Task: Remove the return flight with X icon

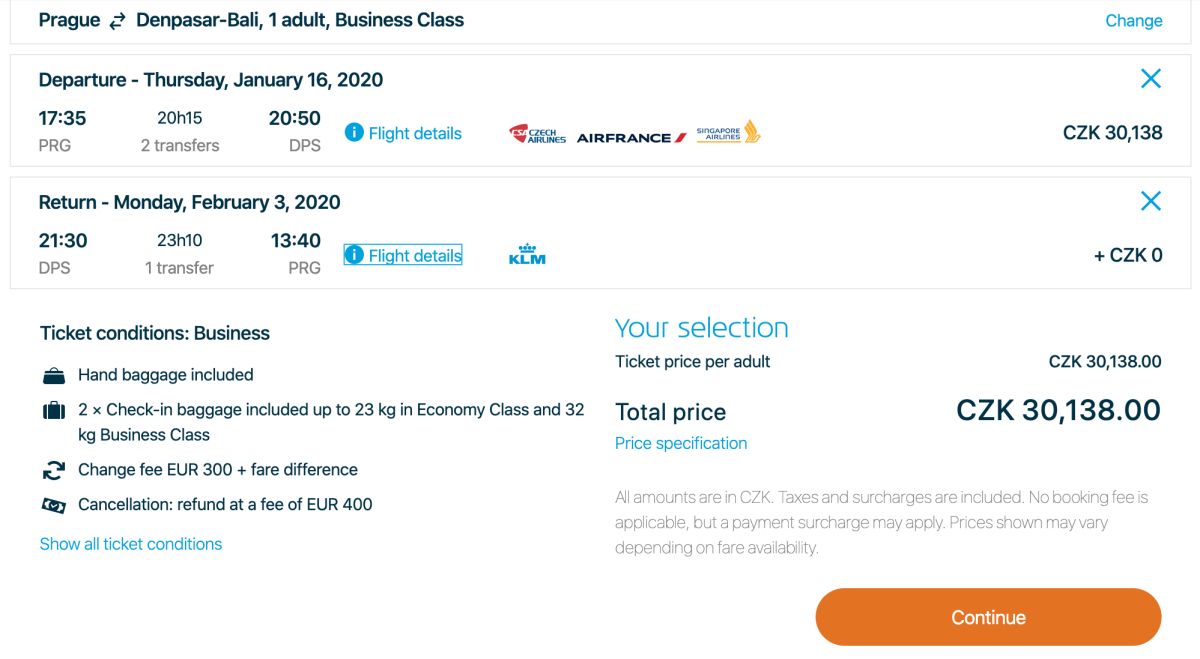Action: pyautogui.click(x=1150, y=201)
